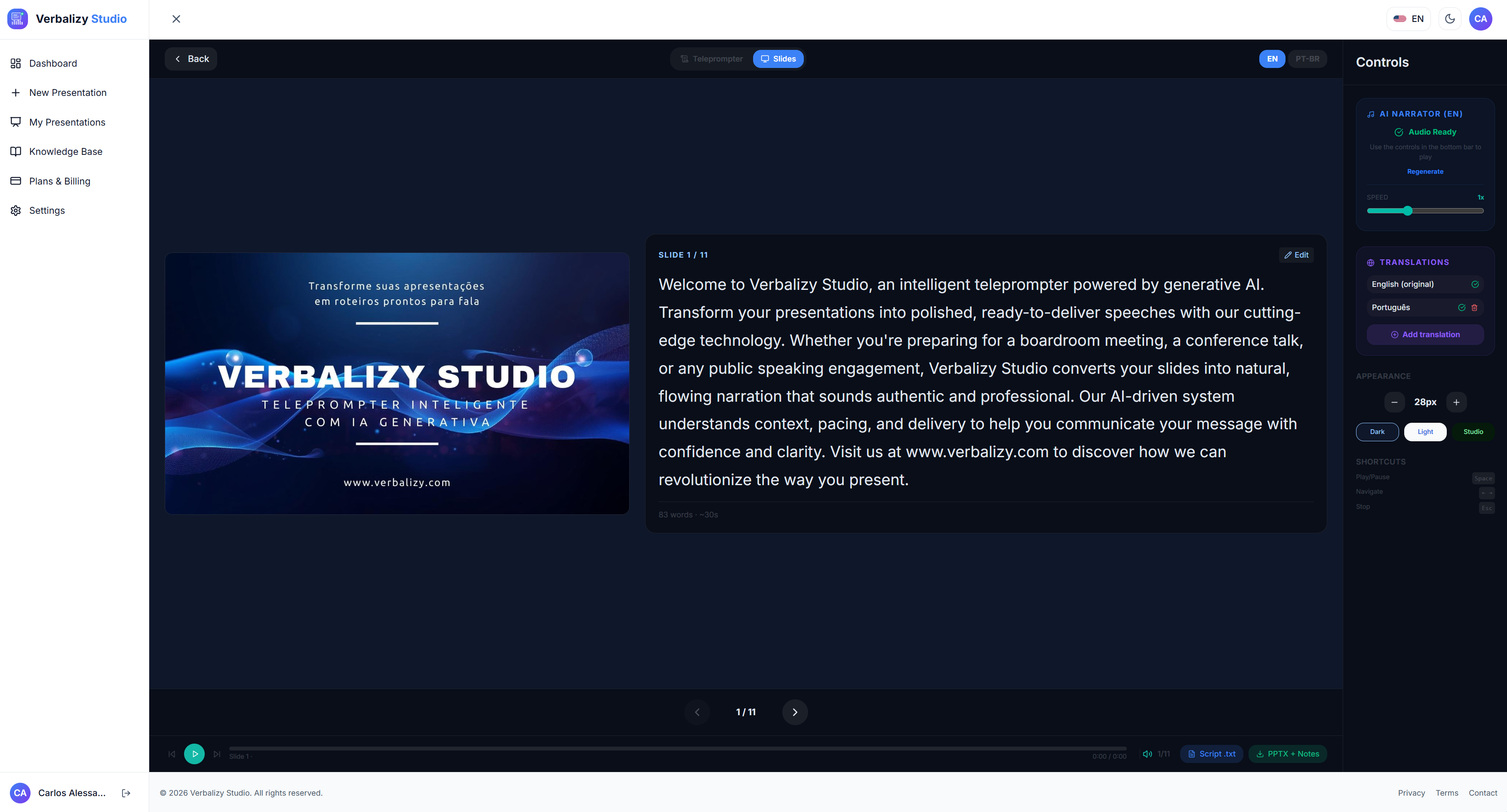Switch to Teleprompter view
The image size is (1507, 812).
point(711,59)
